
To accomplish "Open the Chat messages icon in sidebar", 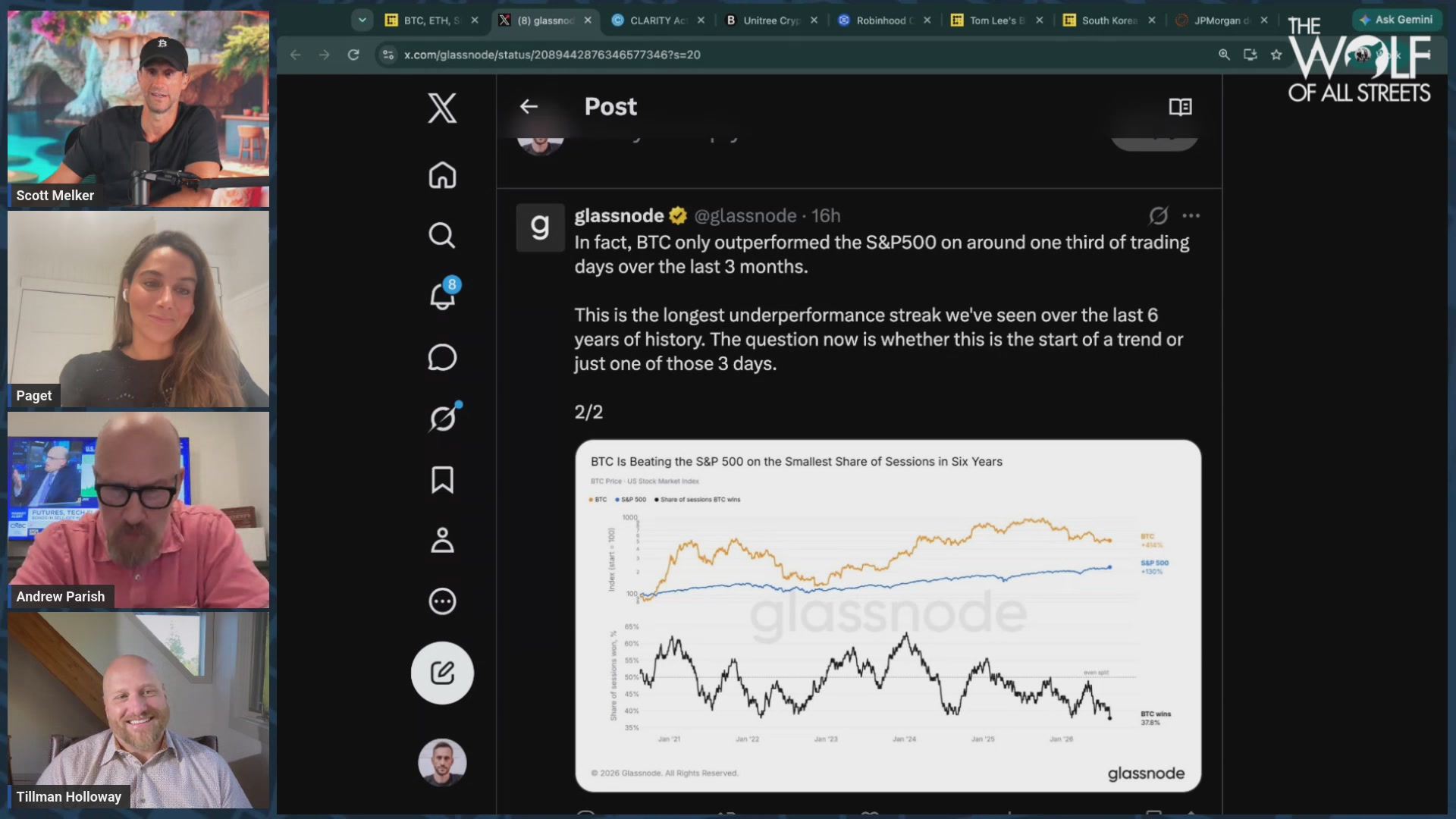I will pos(442,357).
